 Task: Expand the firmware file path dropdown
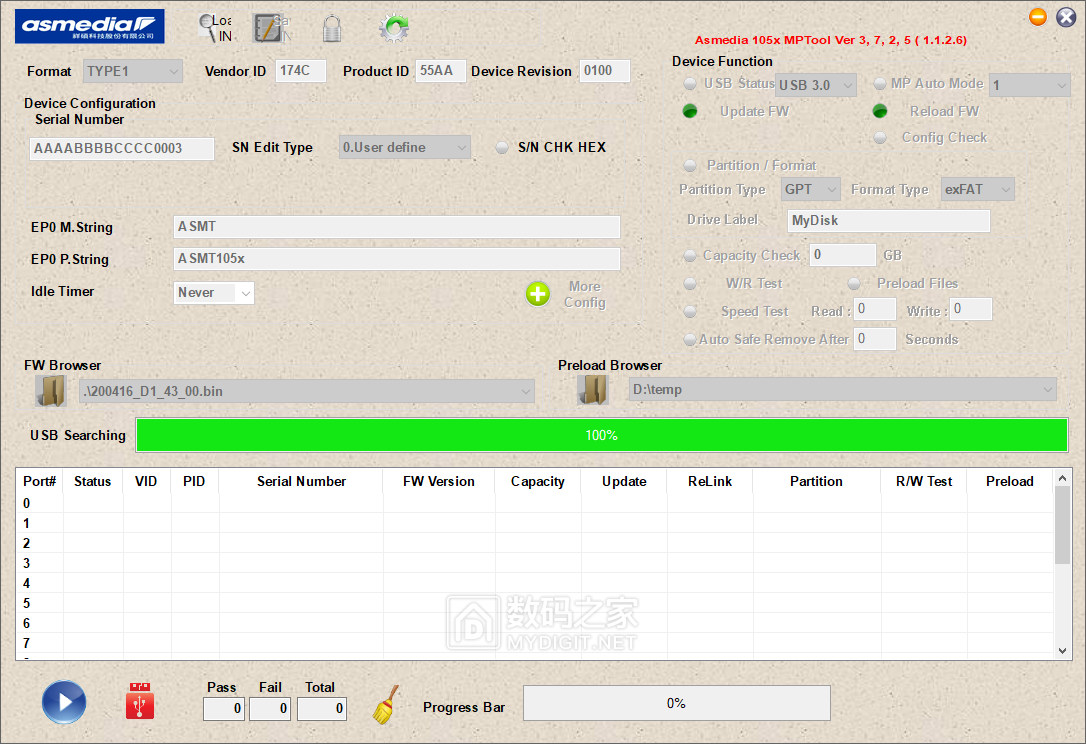pyautogui.click(x=526, y=392)
